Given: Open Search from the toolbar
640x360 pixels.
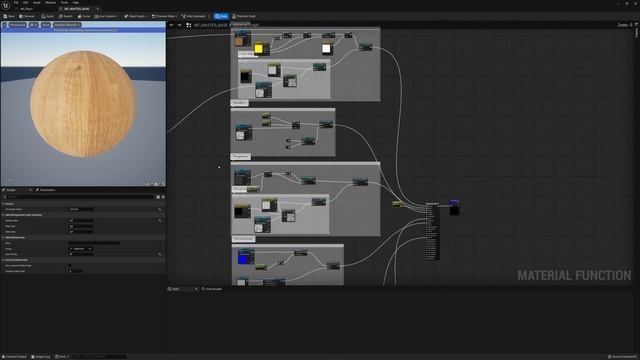Looking at the screenshot, I should (65, 16).
